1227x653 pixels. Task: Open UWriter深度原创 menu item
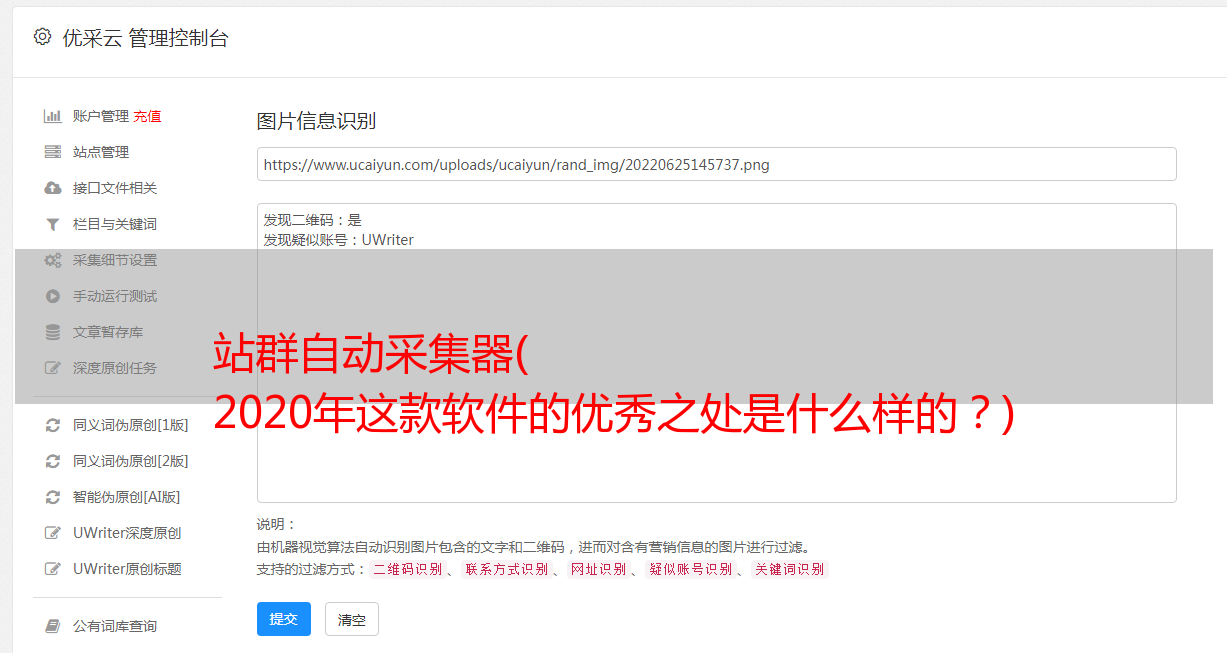(127, 533)
